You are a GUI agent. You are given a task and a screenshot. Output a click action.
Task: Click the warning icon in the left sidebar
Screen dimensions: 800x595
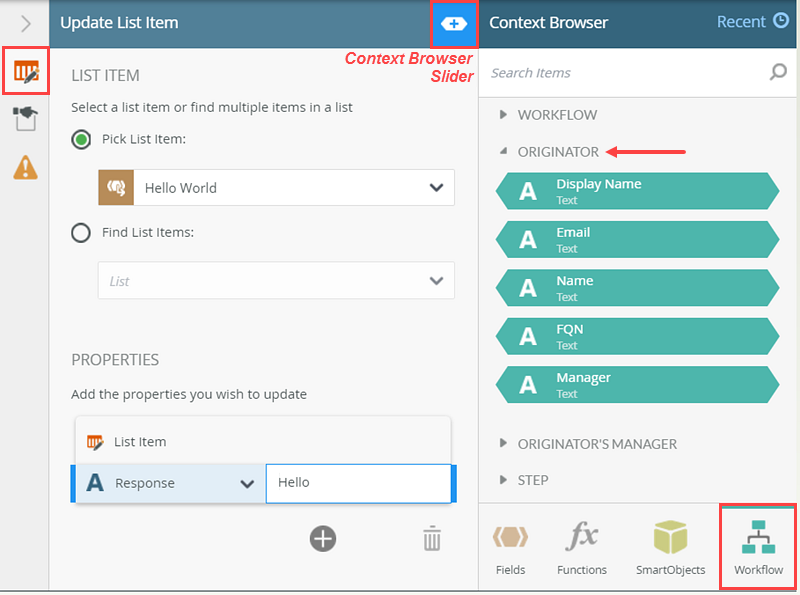point(23,168)
